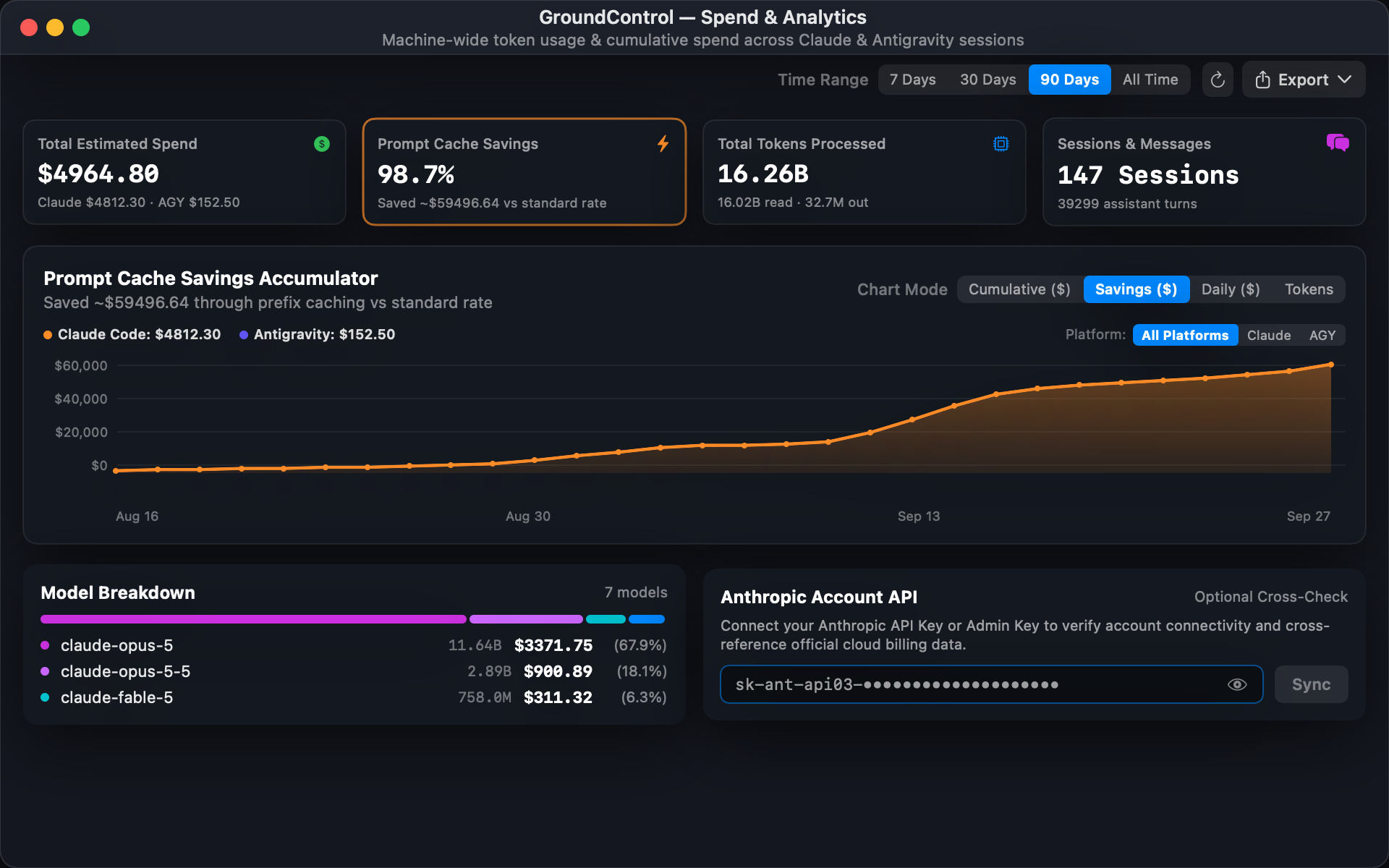Select the 30 Days time range

pyautogui.click(x=987, y=80)
